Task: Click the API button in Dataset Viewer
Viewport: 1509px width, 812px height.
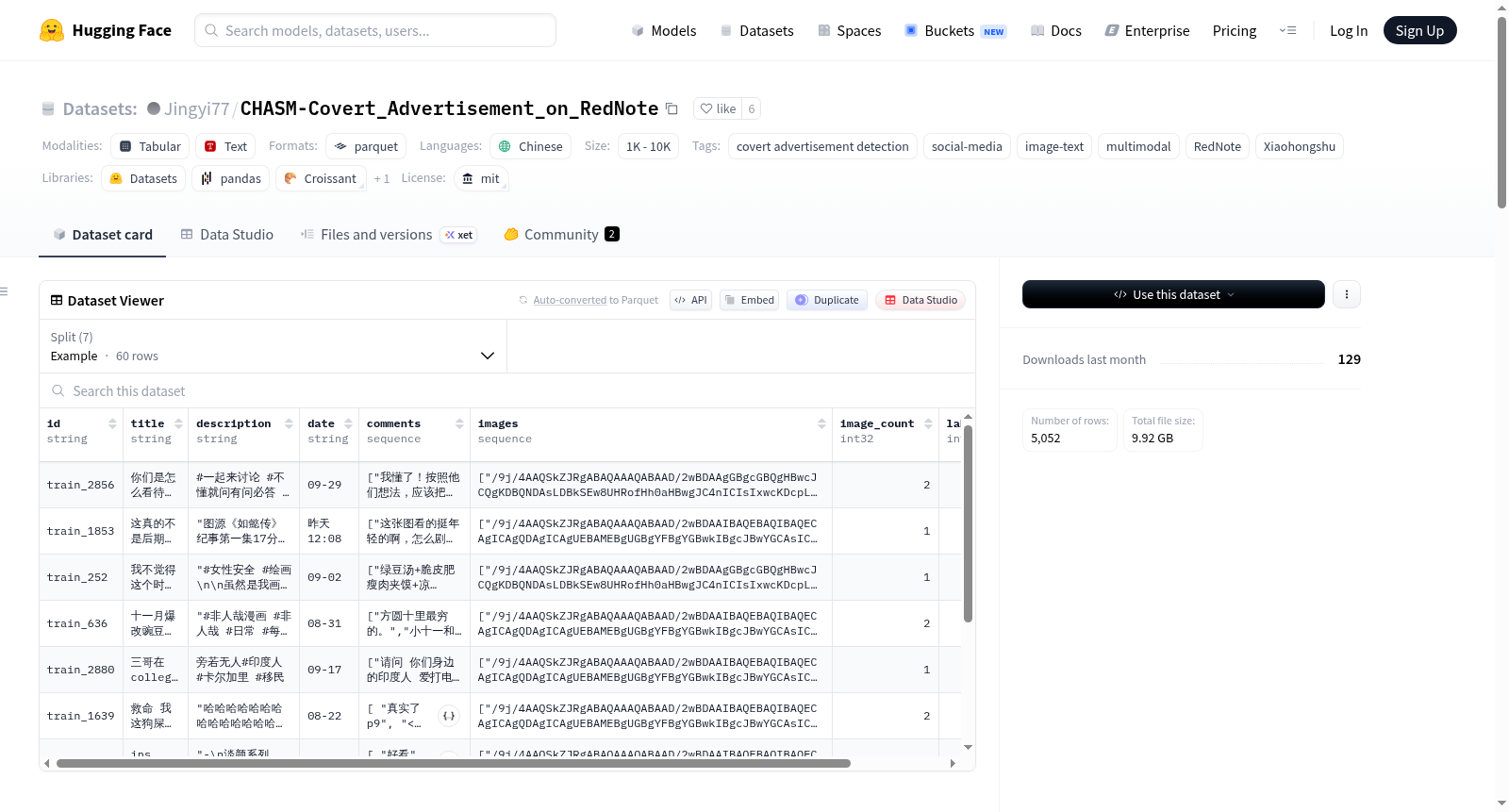Action: coord(690,300)
